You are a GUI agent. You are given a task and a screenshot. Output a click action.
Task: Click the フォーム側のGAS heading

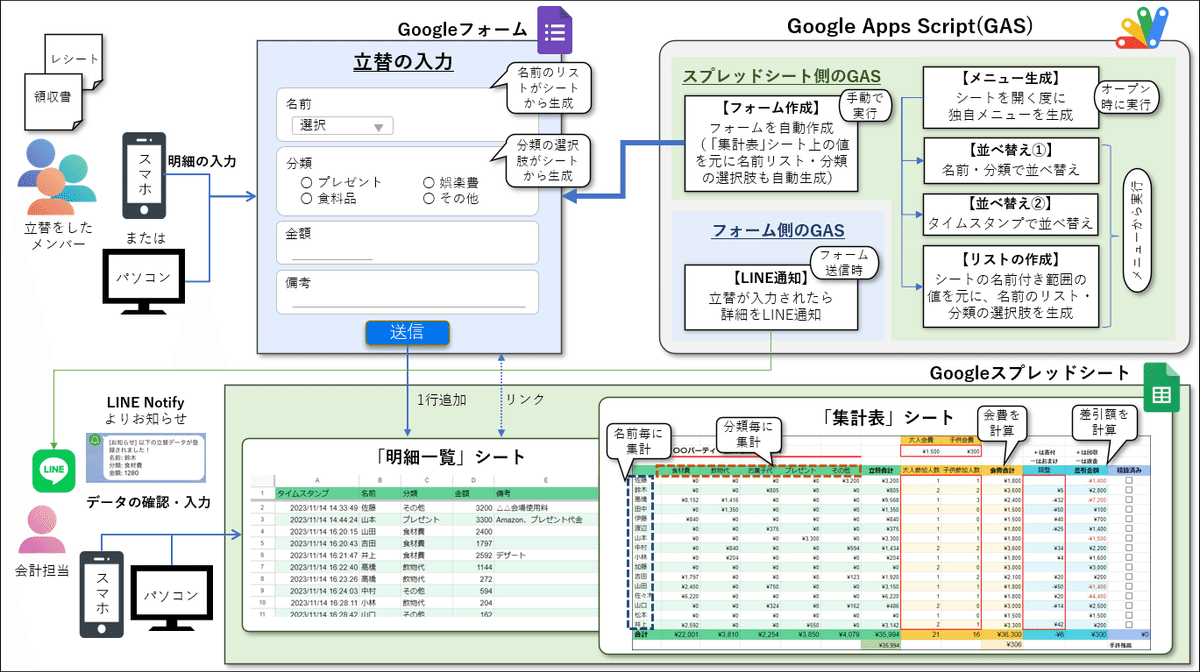(x=778, y=231)
